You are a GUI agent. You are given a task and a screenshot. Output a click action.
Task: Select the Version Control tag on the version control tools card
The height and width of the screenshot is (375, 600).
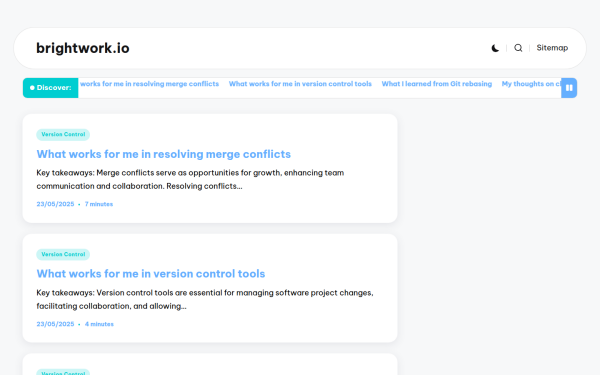point(63,254)
